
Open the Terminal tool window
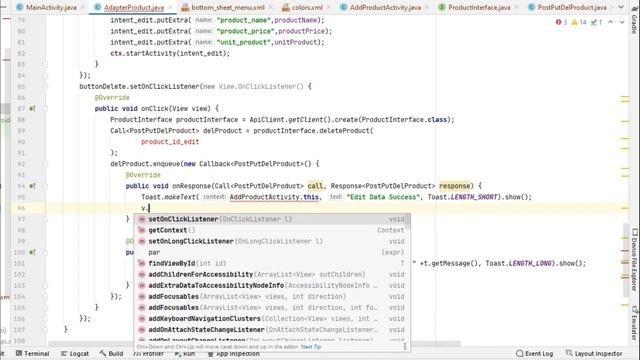coord(32,353)
